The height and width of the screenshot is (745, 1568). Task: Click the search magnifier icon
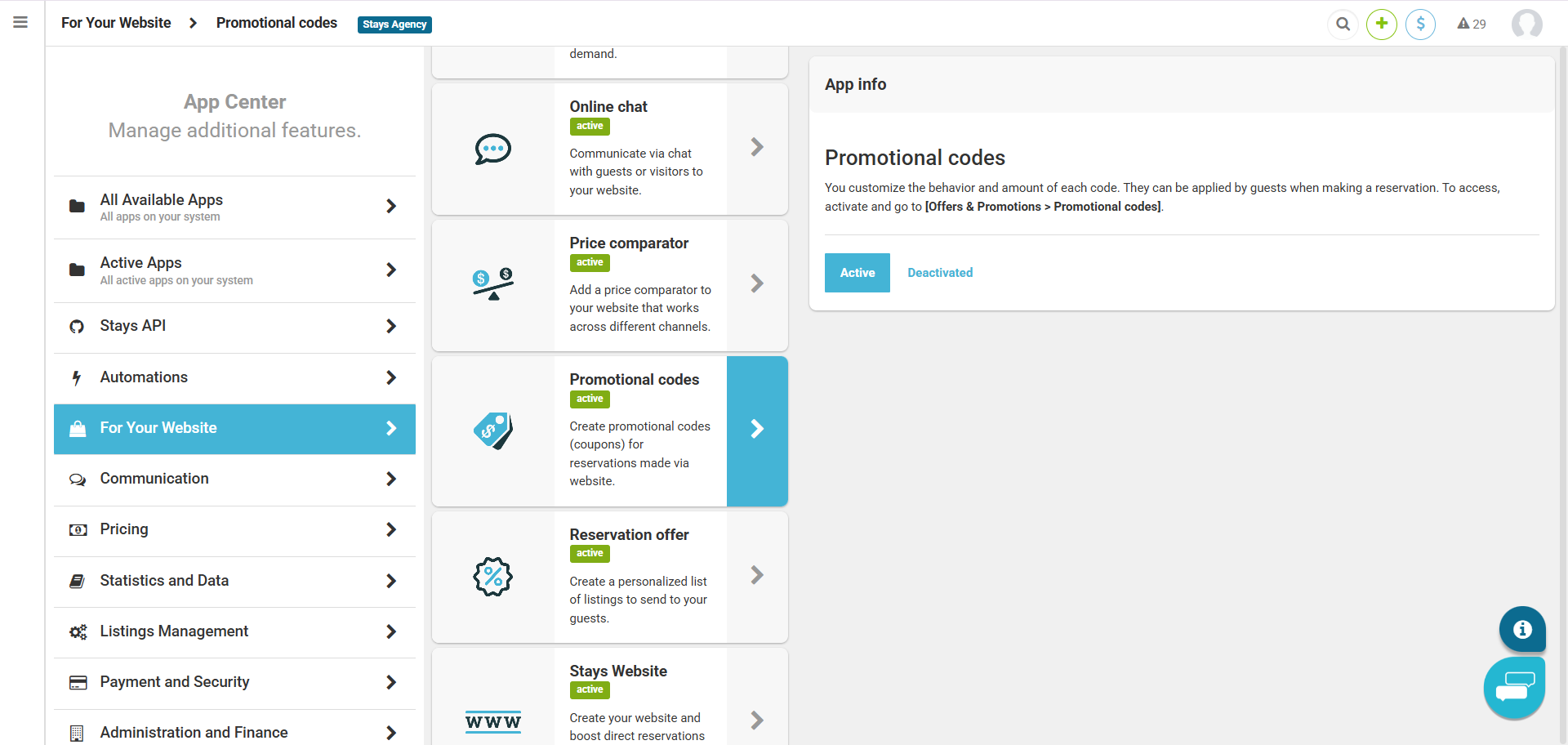click(x=1343, y=24)
